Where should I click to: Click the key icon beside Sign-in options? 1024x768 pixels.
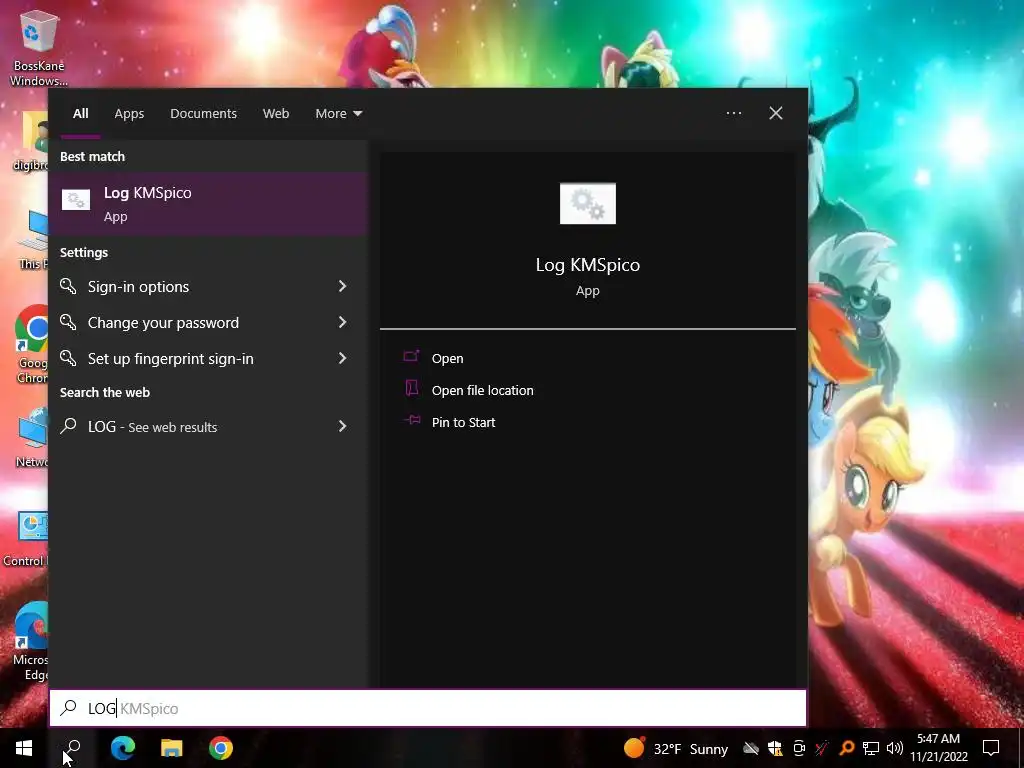coord(68,285)
